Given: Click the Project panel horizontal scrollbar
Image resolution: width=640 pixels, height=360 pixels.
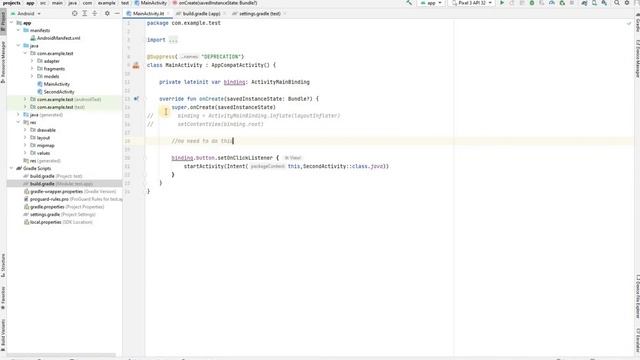Looking at the screenshot, I should [61, 355].
